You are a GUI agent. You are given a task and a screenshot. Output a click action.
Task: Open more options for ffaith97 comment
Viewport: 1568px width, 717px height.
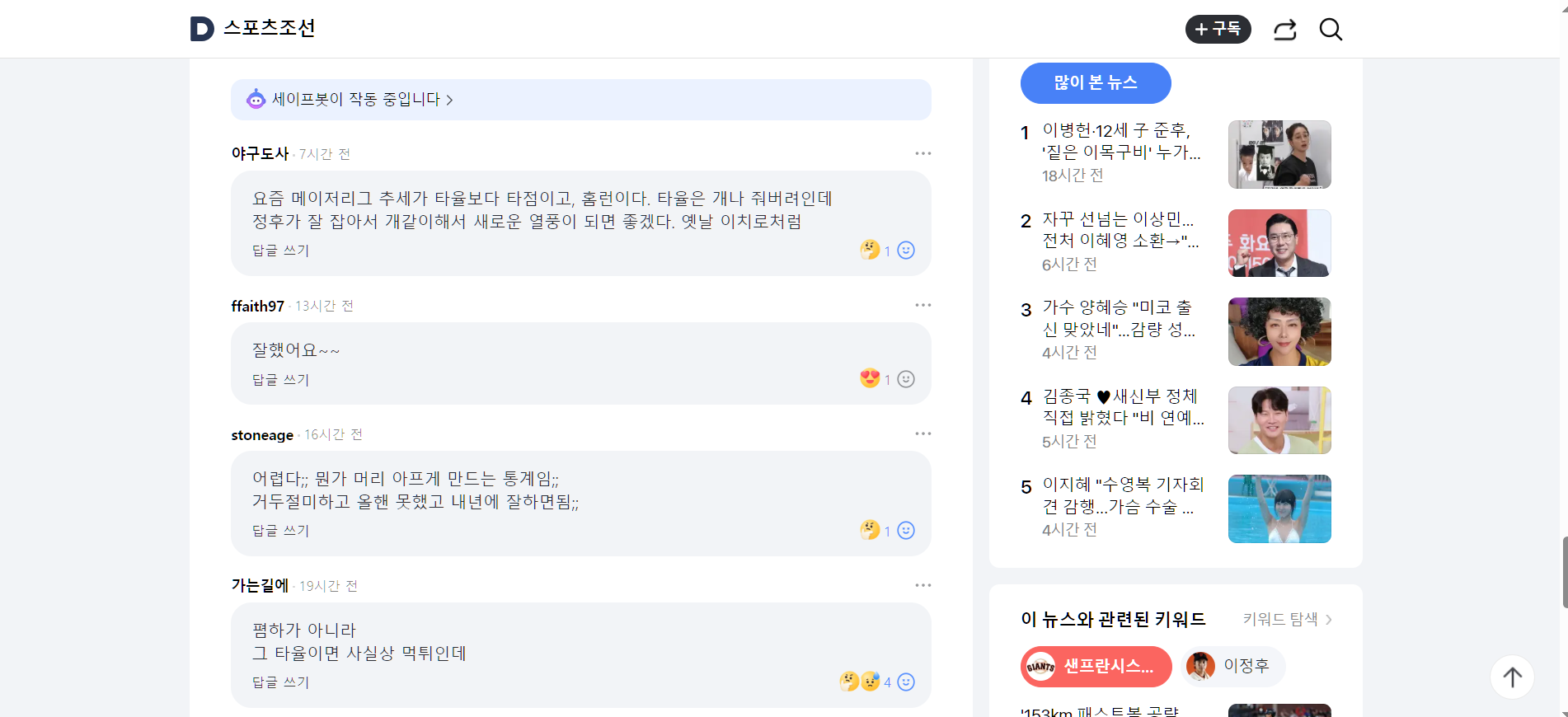click(x=922, y=305)
